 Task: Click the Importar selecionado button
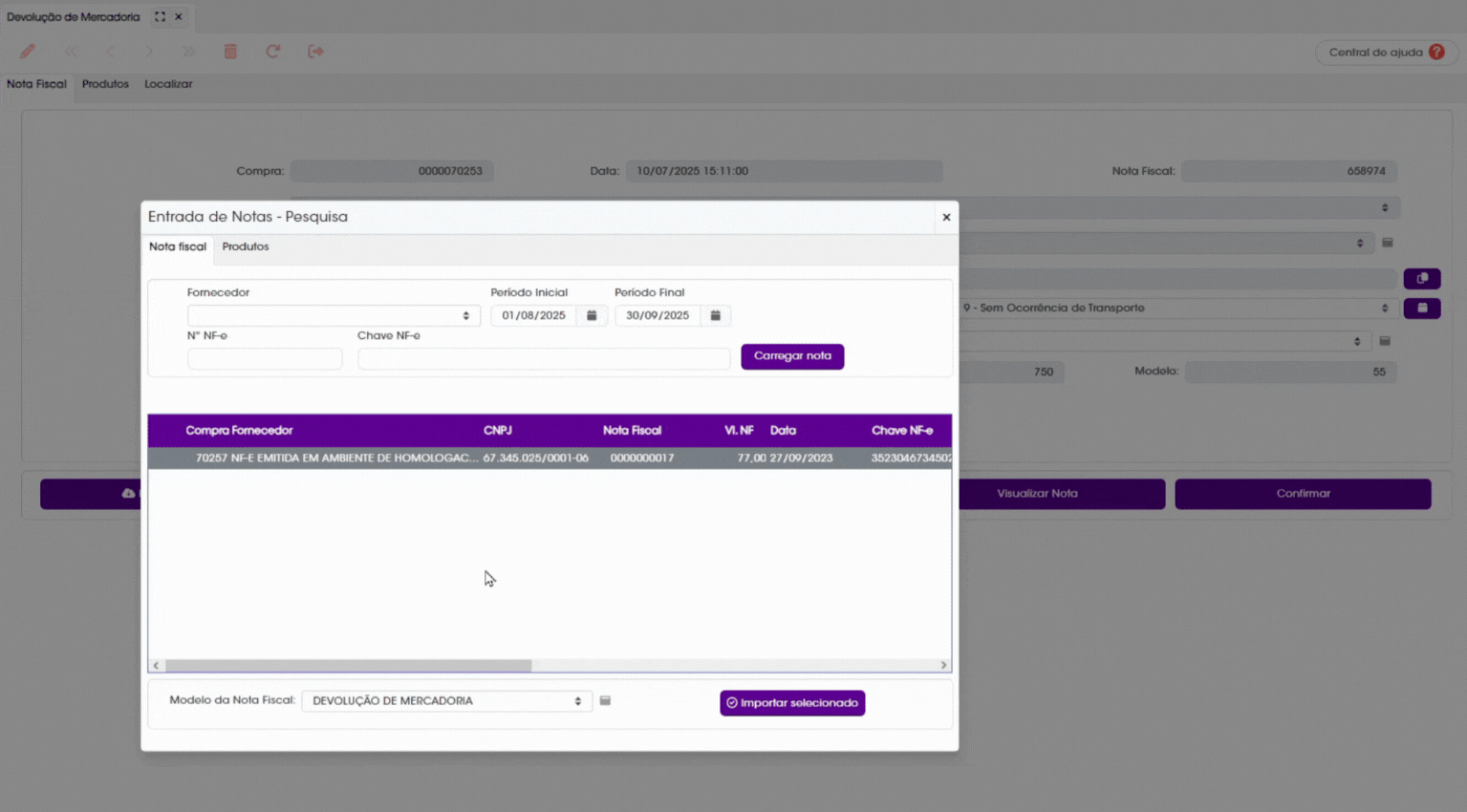pos(792,703)
